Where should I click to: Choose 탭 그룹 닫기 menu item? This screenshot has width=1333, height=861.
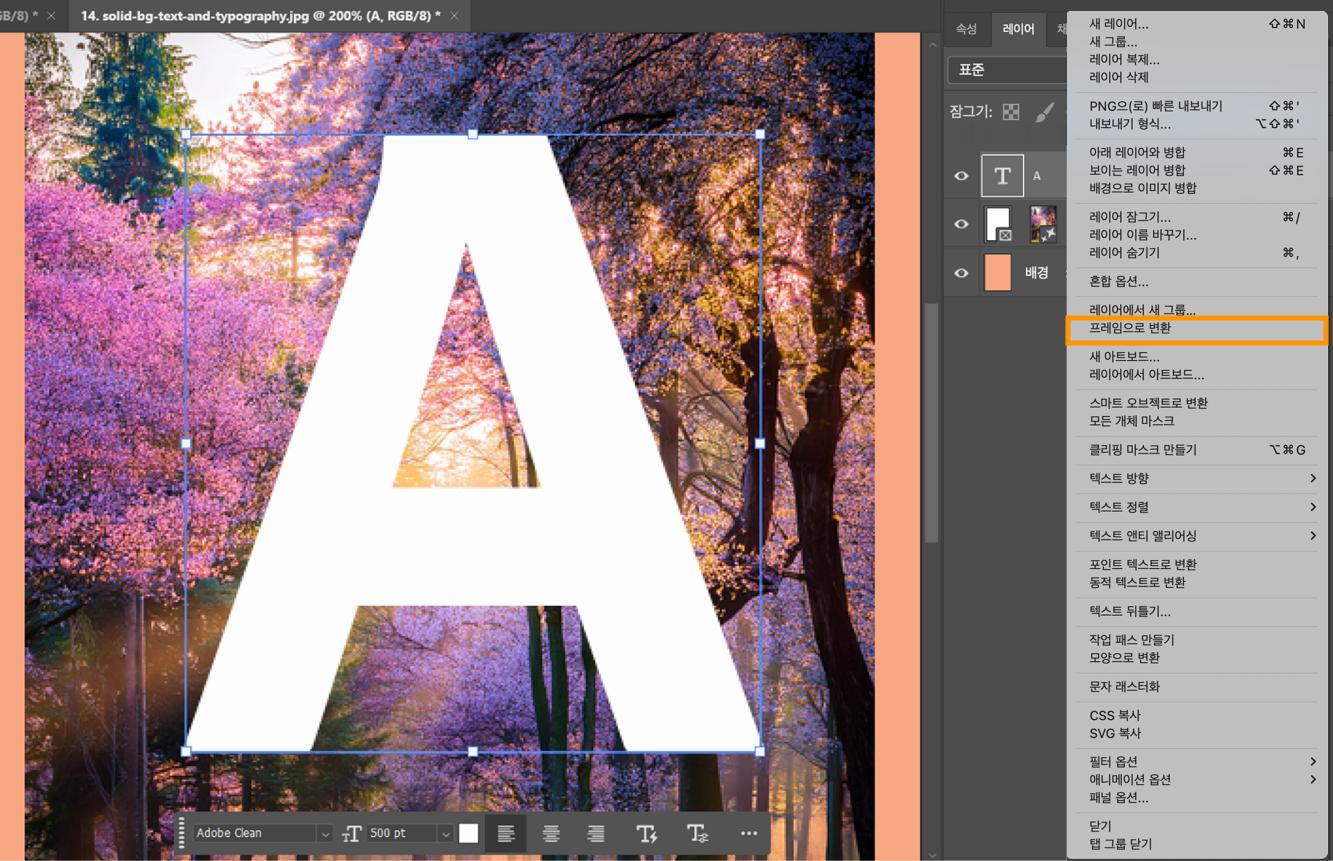[x=1198, y=845]
